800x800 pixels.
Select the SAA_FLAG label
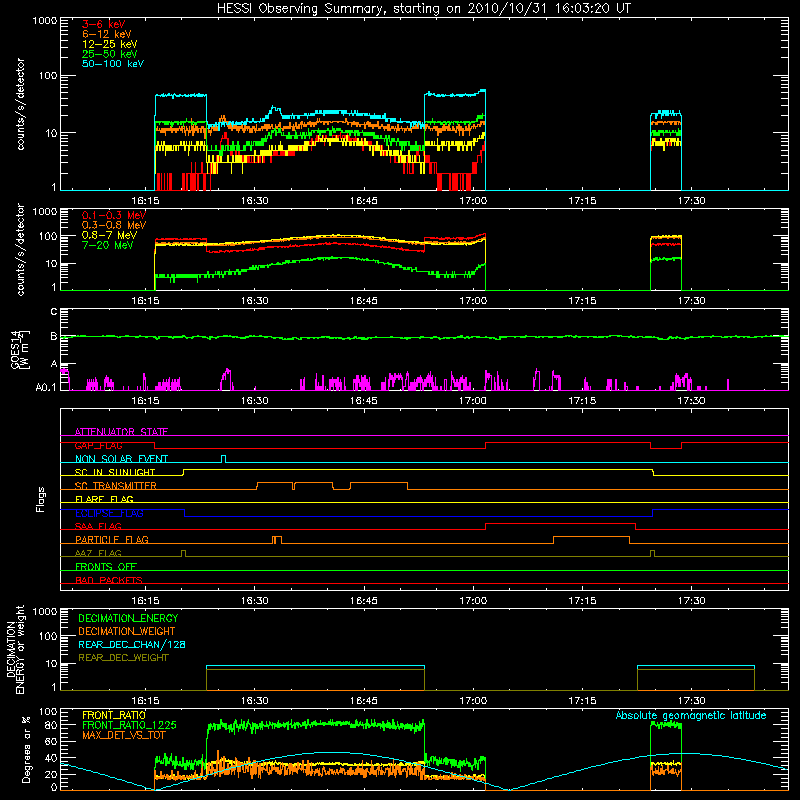(98, 526)
